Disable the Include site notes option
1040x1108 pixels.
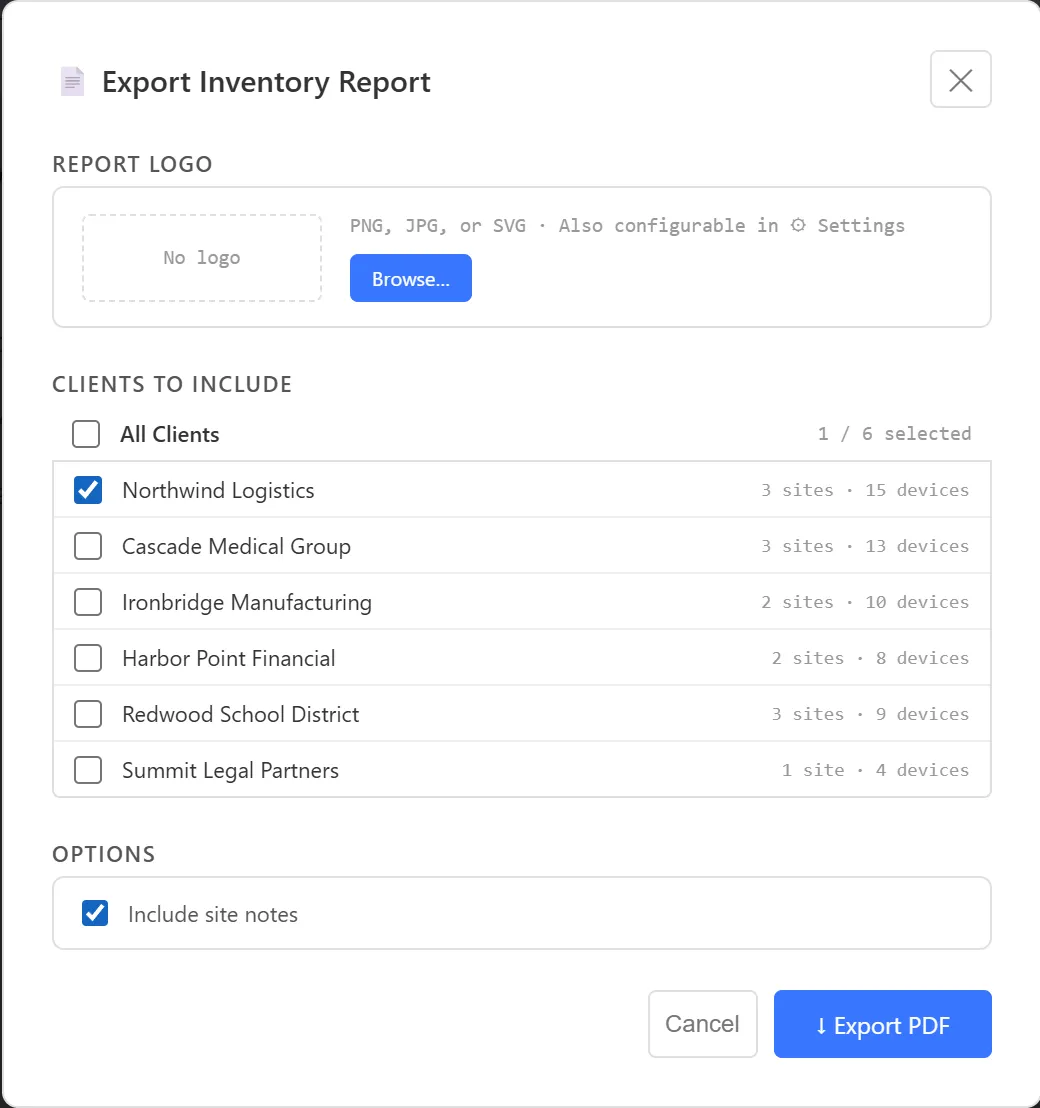(x=95, y=913)
